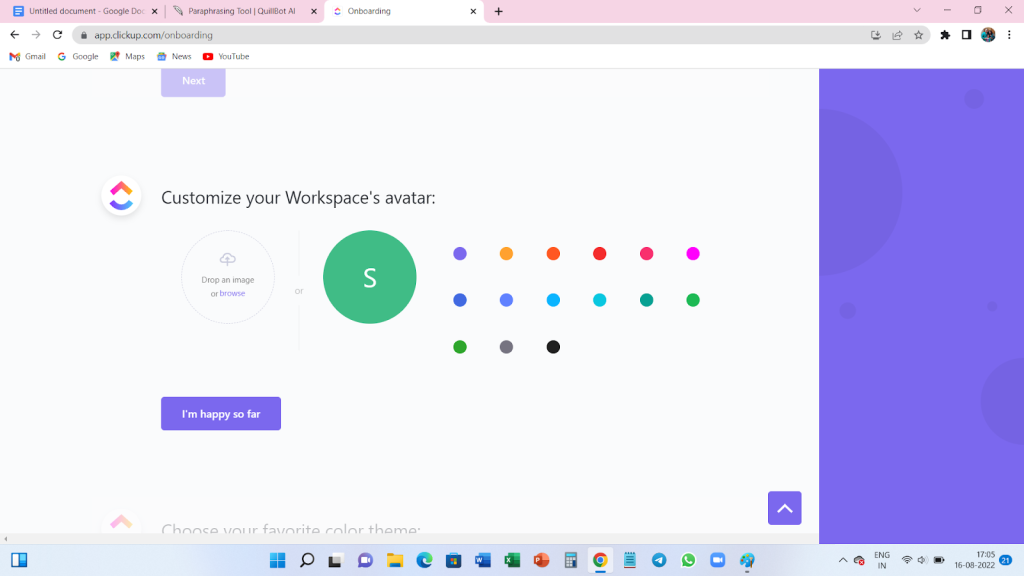Viewport: 1024px width, 576px height.
Task: Open the Chrome profile avatar icon
Action: (988, 34)
